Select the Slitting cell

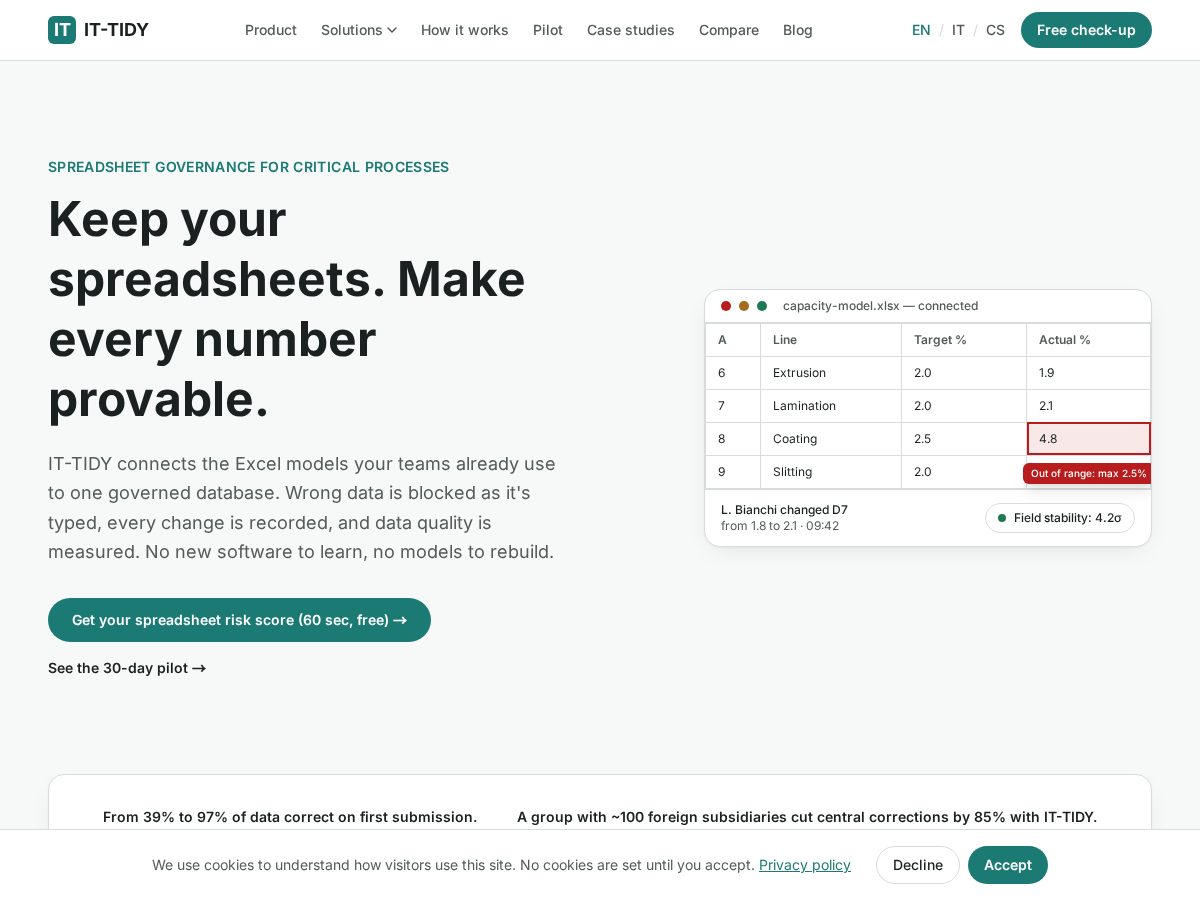(x=831, y=472)
